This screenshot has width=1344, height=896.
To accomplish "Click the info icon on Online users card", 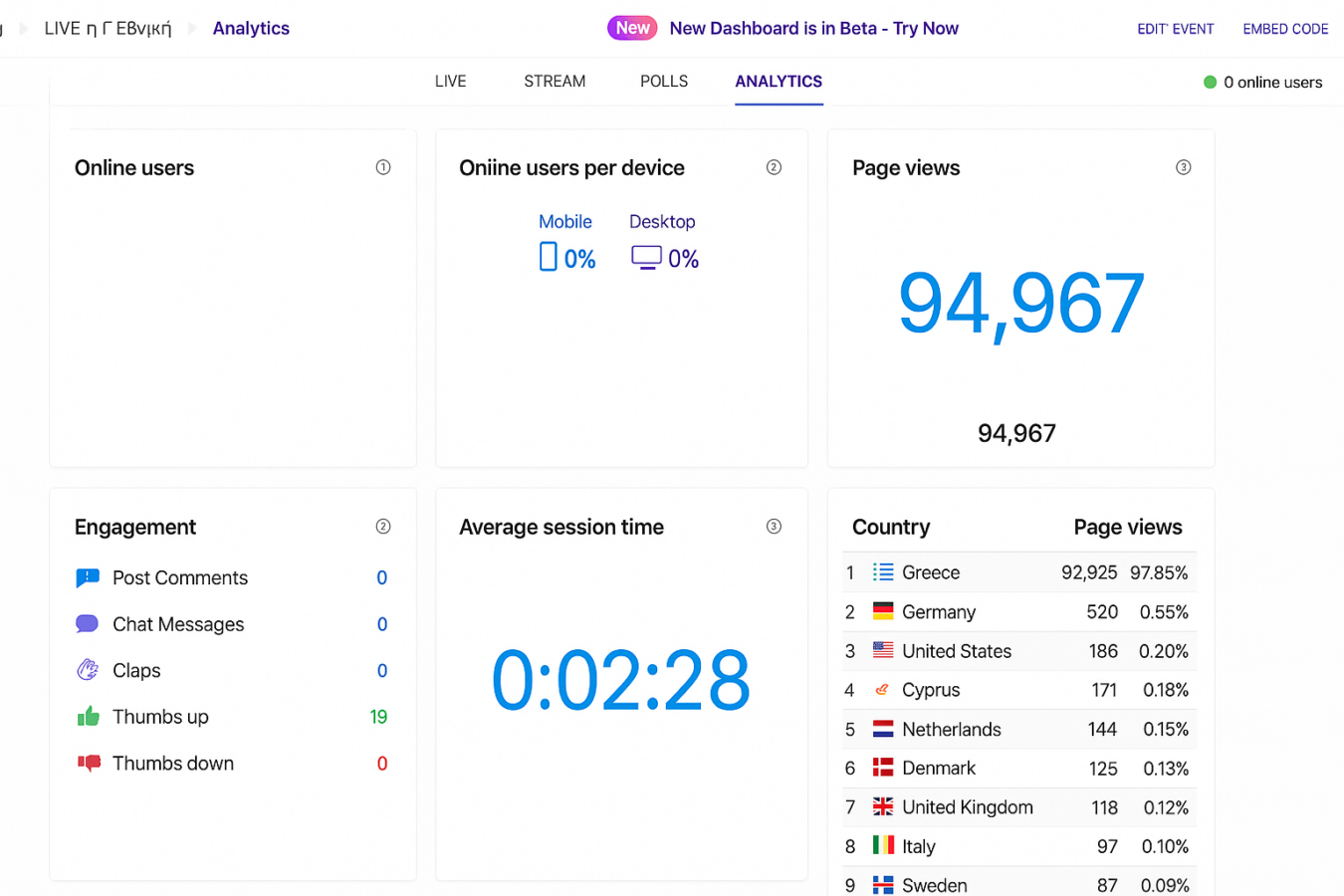I will tap(383, 167).
